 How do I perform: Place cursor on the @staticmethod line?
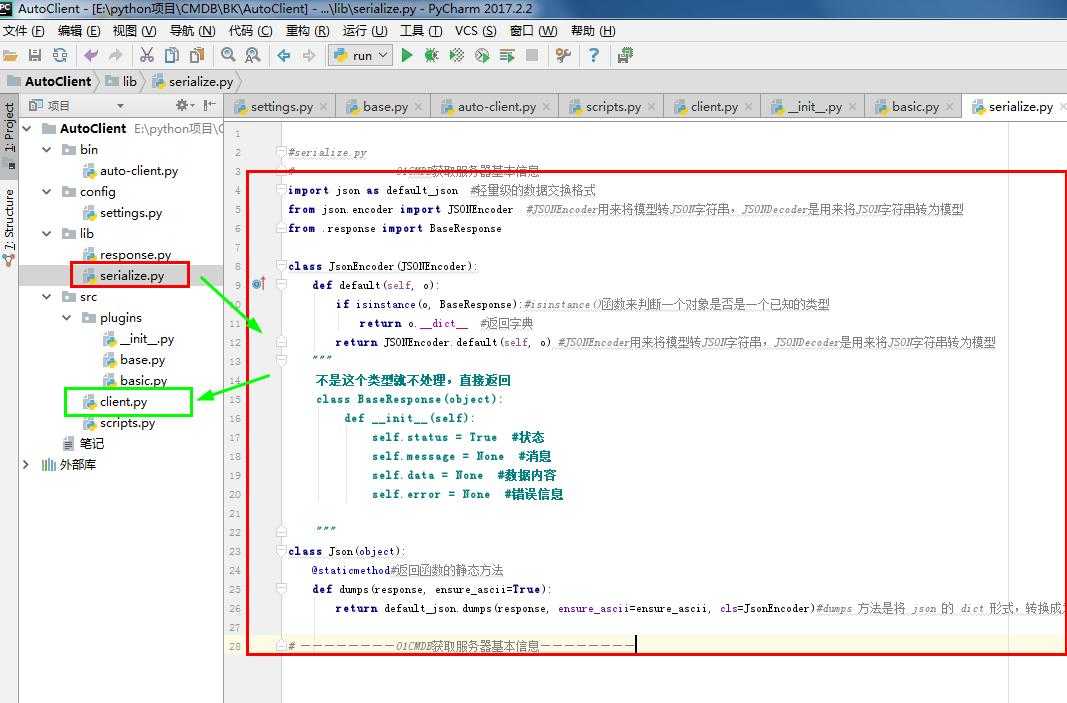pos(408,570)
